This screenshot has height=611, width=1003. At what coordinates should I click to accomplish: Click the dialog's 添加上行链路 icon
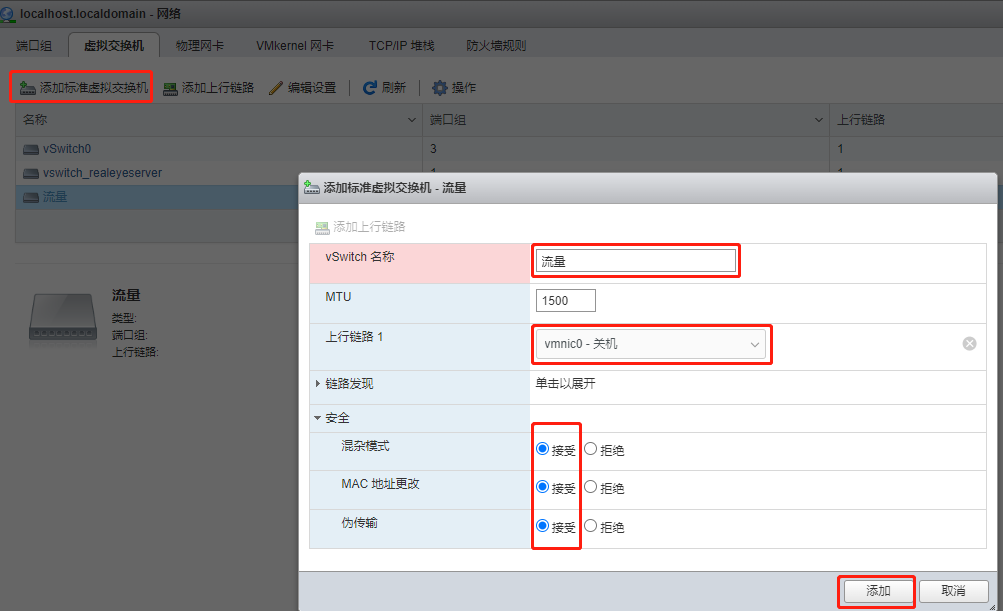click(x=322, y=227)
